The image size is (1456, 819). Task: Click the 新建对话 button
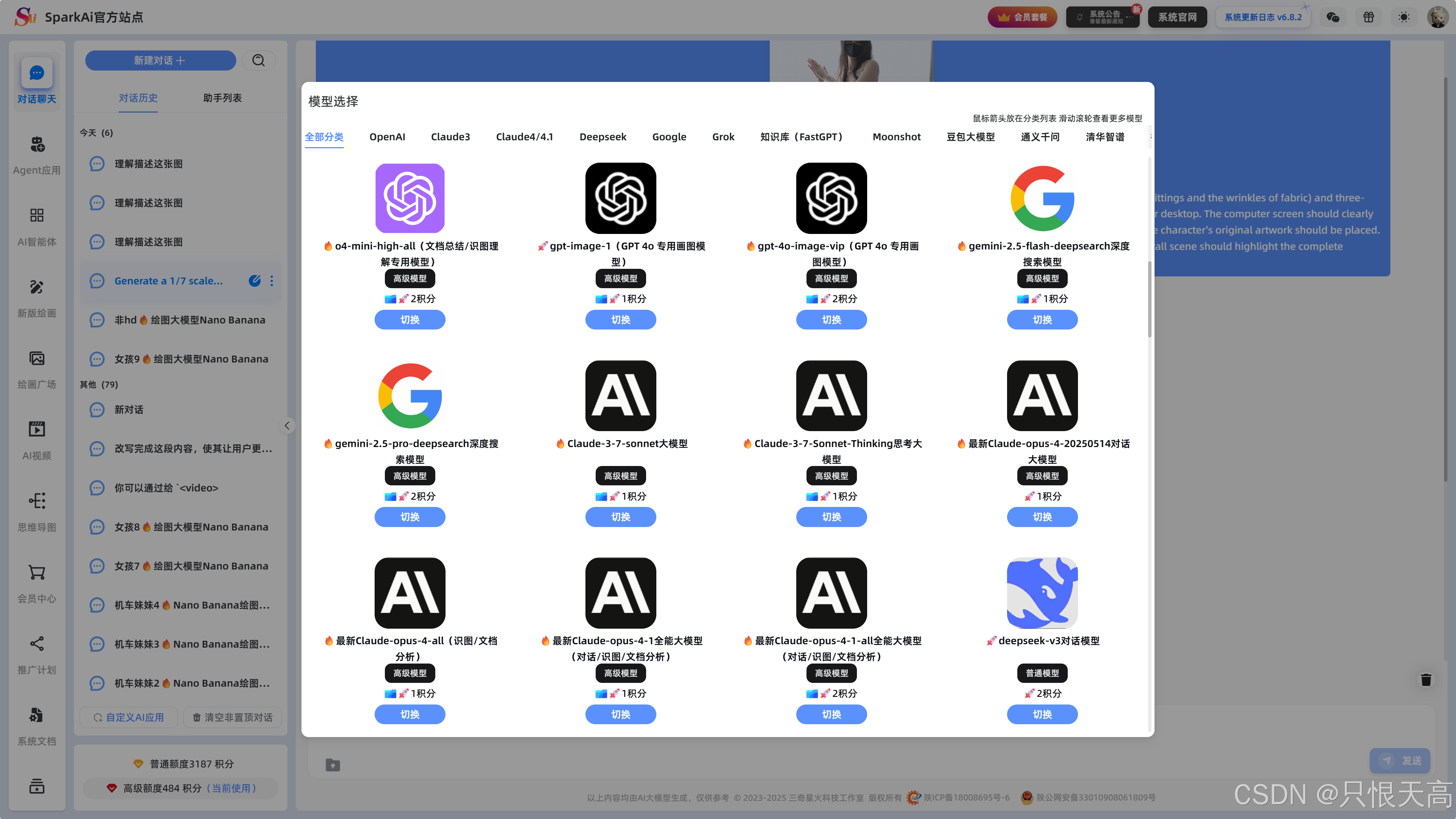[160, 61]
